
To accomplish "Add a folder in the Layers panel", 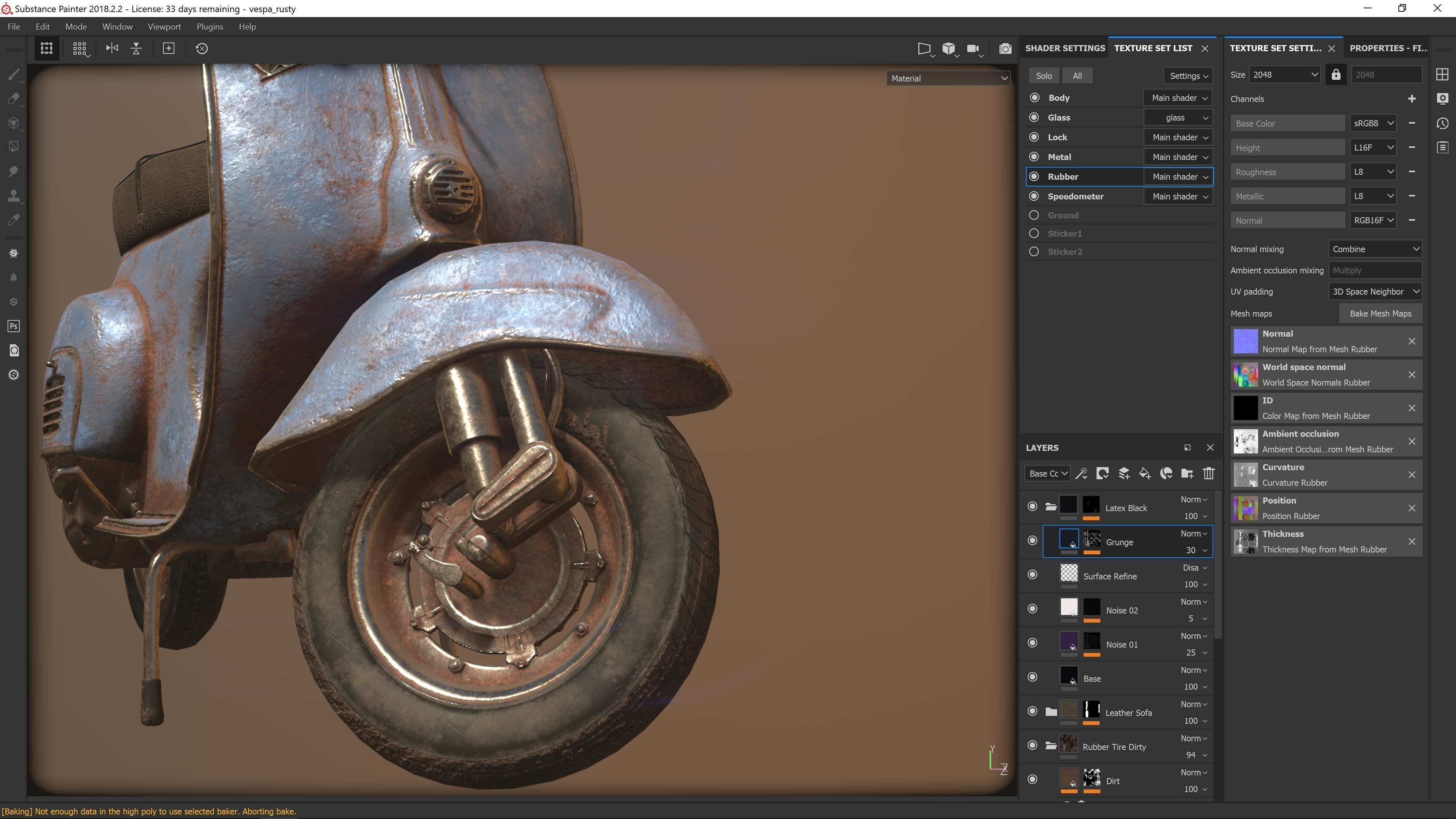I will [x=1187, y=474].
